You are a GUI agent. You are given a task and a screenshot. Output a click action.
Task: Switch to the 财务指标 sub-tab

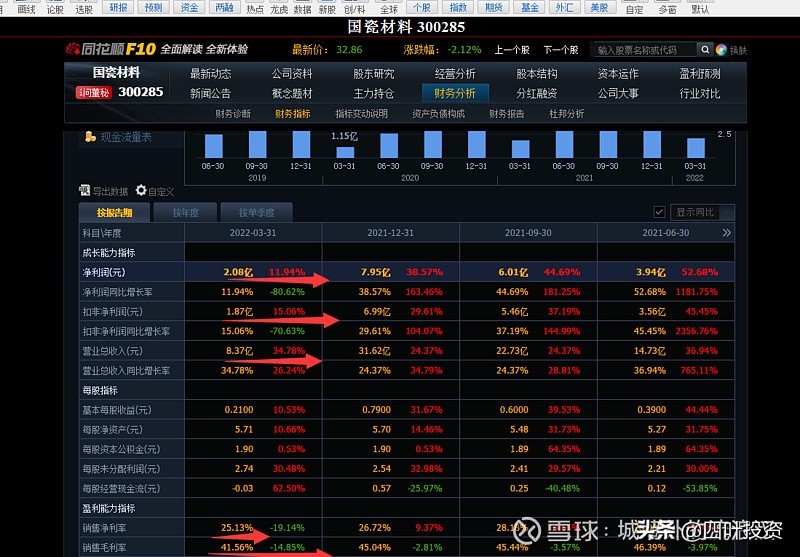point(292,114)
